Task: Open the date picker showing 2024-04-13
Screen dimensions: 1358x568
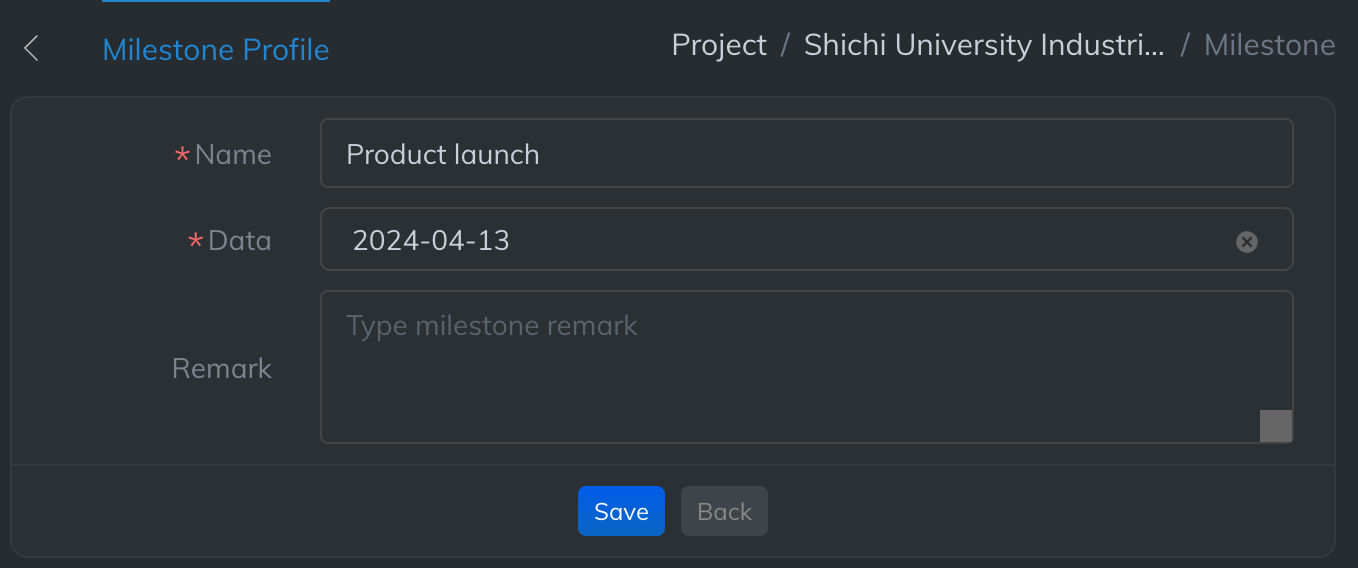Action: 780,240
